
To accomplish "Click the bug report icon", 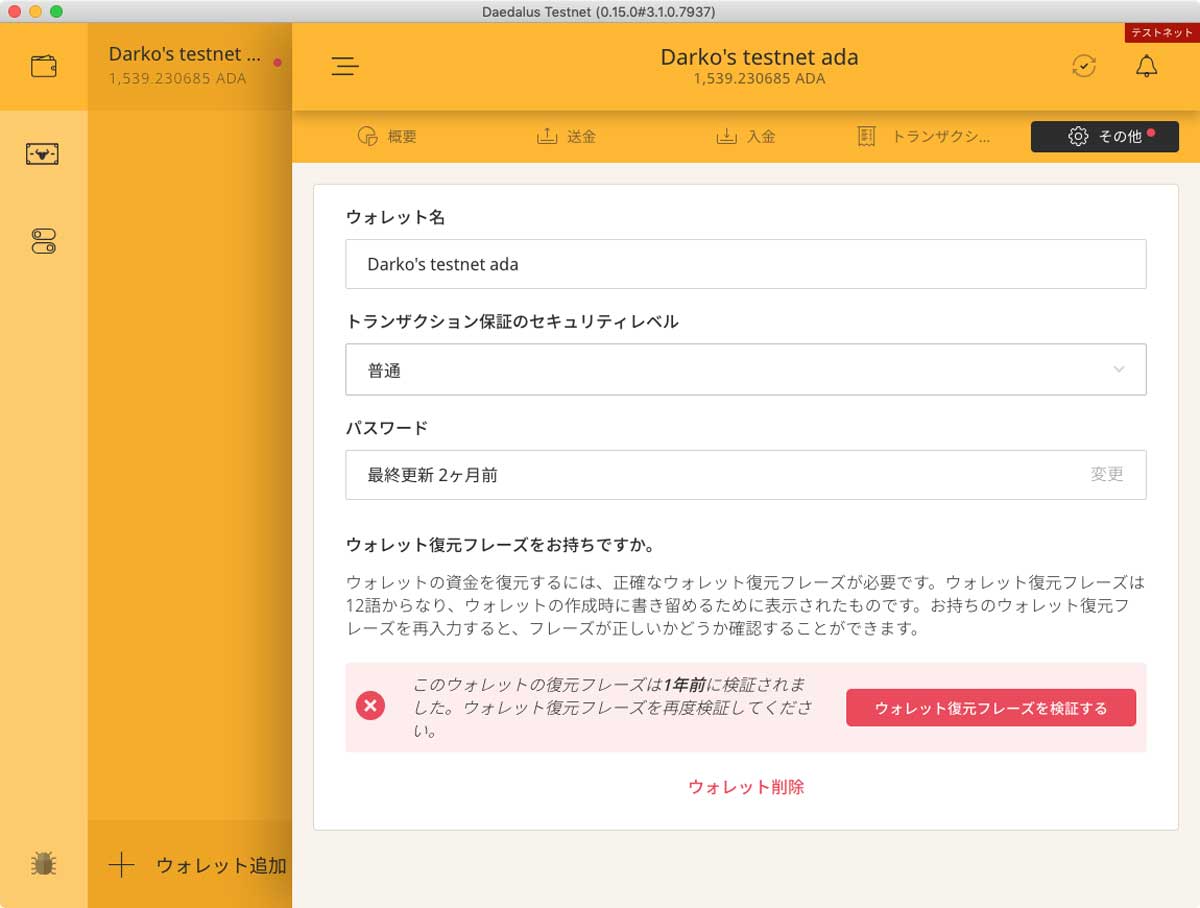I will click(43, 864).
